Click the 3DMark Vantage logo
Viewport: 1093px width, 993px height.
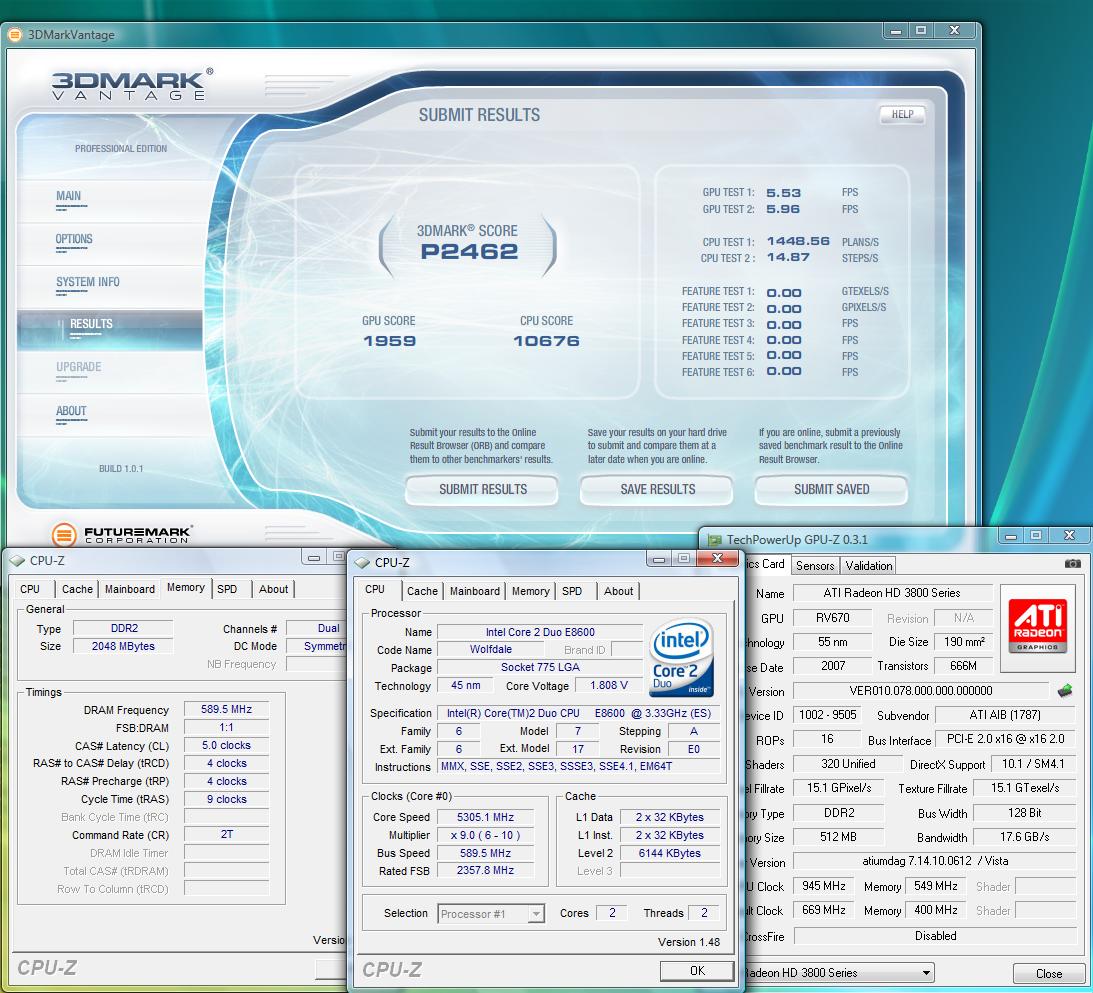[132, 84]
